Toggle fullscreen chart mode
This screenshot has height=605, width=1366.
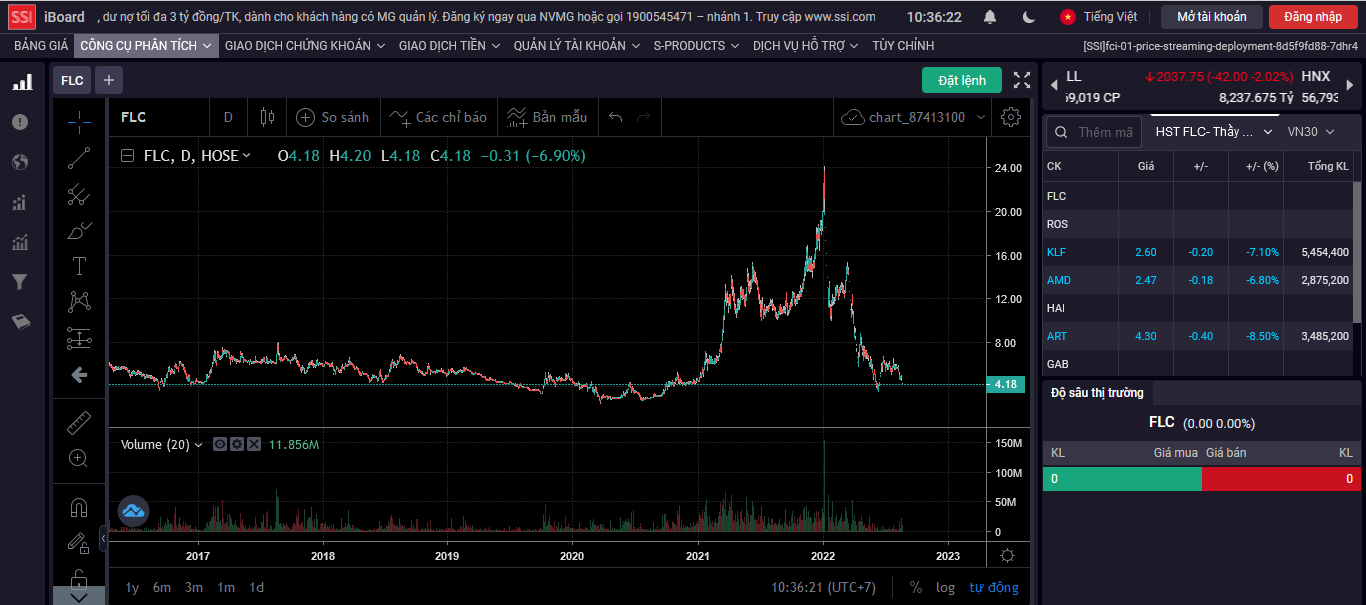click(x=1022, y=80)
